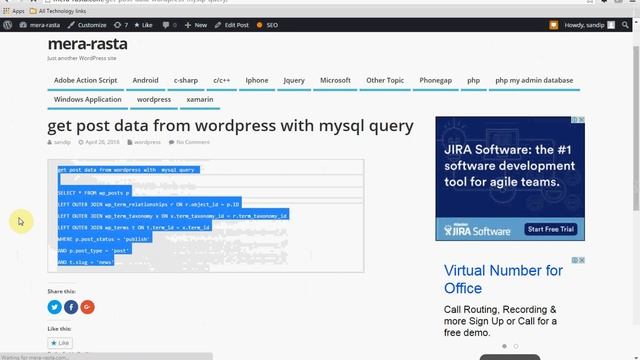Open the All Technology links bookmark folder
This screenshot has width=640, height=360.
coord(58,11)
